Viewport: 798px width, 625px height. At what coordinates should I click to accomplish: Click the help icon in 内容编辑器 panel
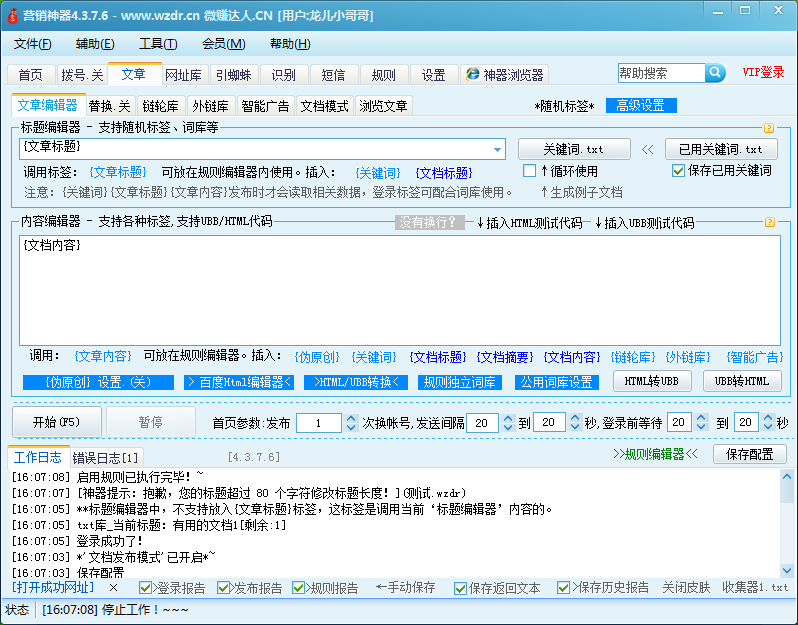click(x=769, y=223)
